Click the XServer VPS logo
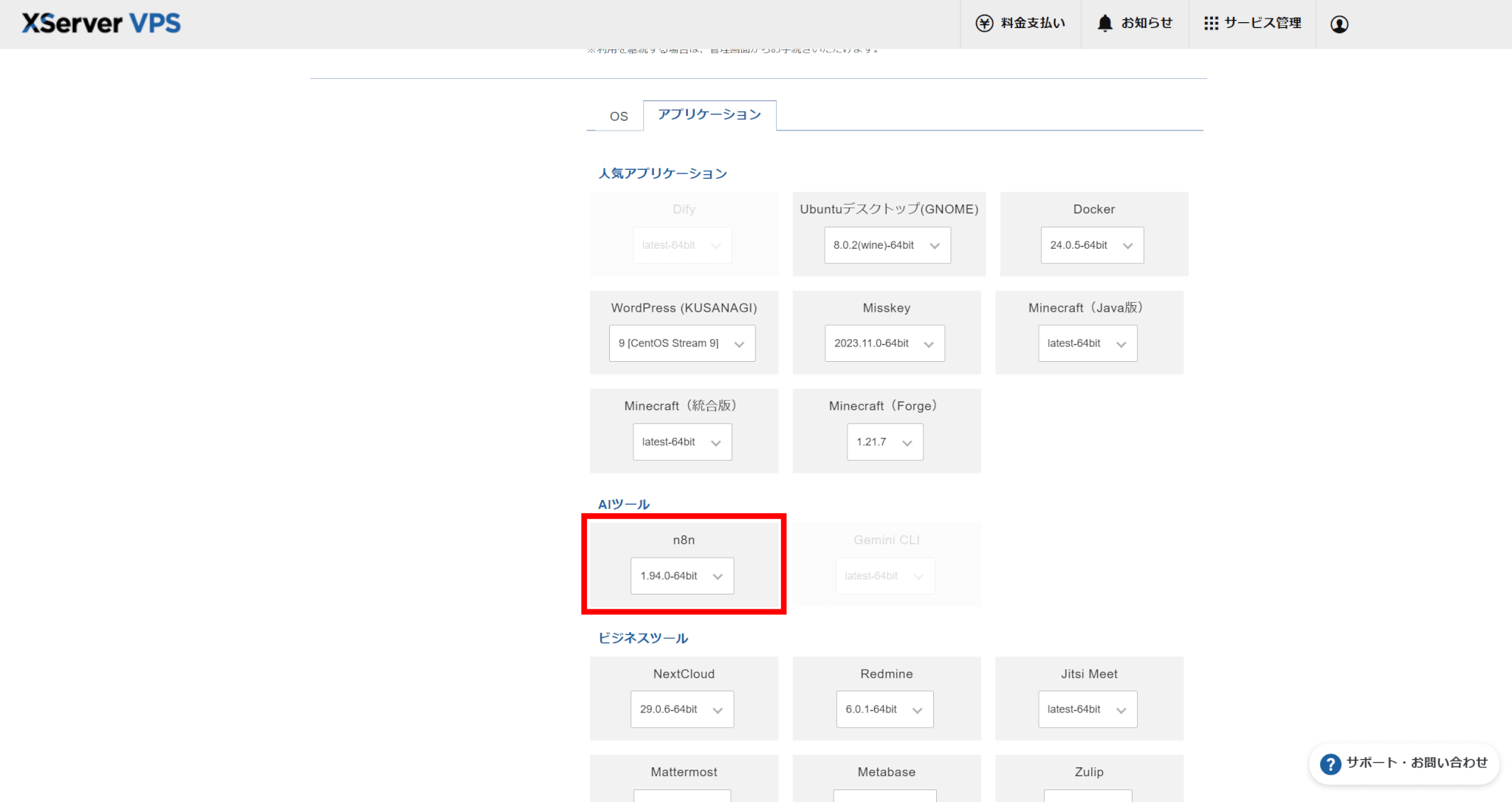This screenshot has width=1512, height=802. click(101, 24)
